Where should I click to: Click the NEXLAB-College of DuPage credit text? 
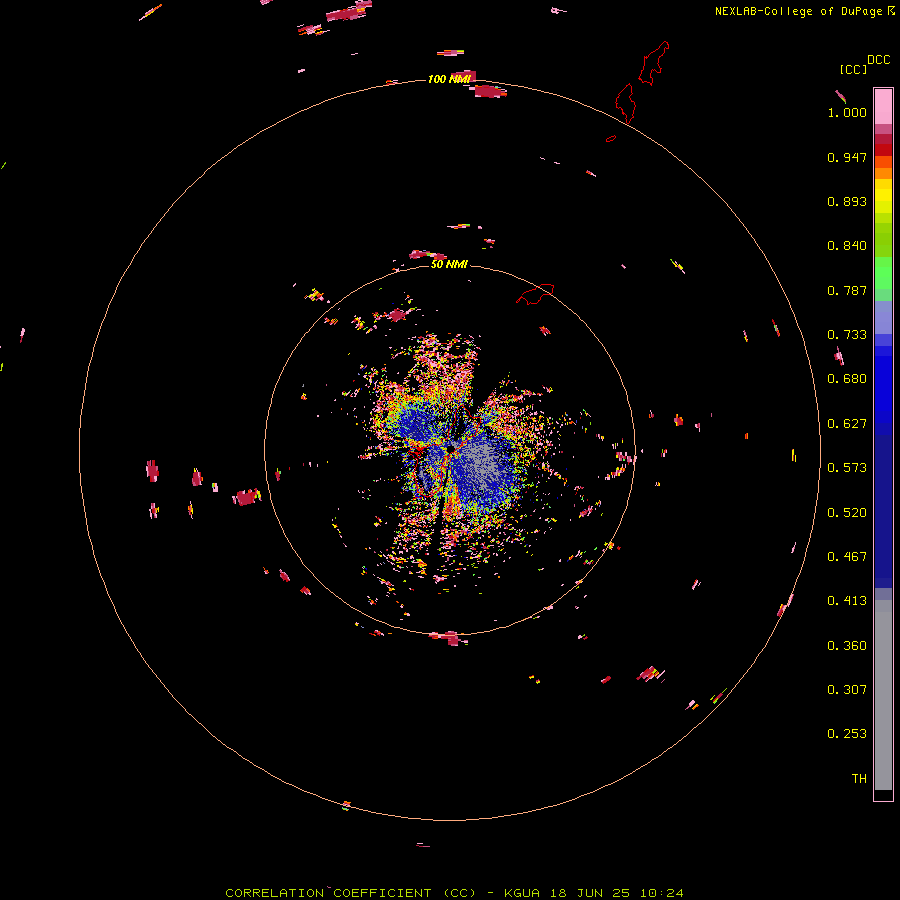coord(798,11)
